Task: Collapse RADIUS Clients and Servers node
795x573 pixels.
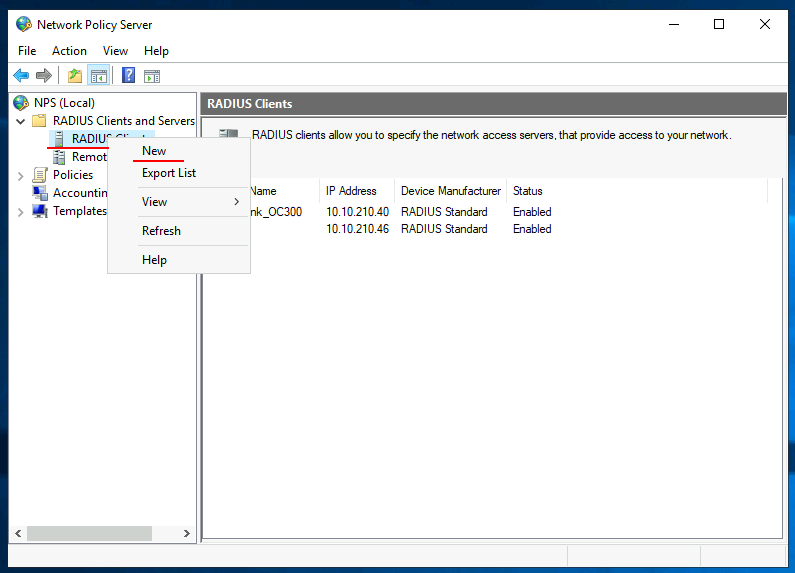Action: tap(21, 121)
